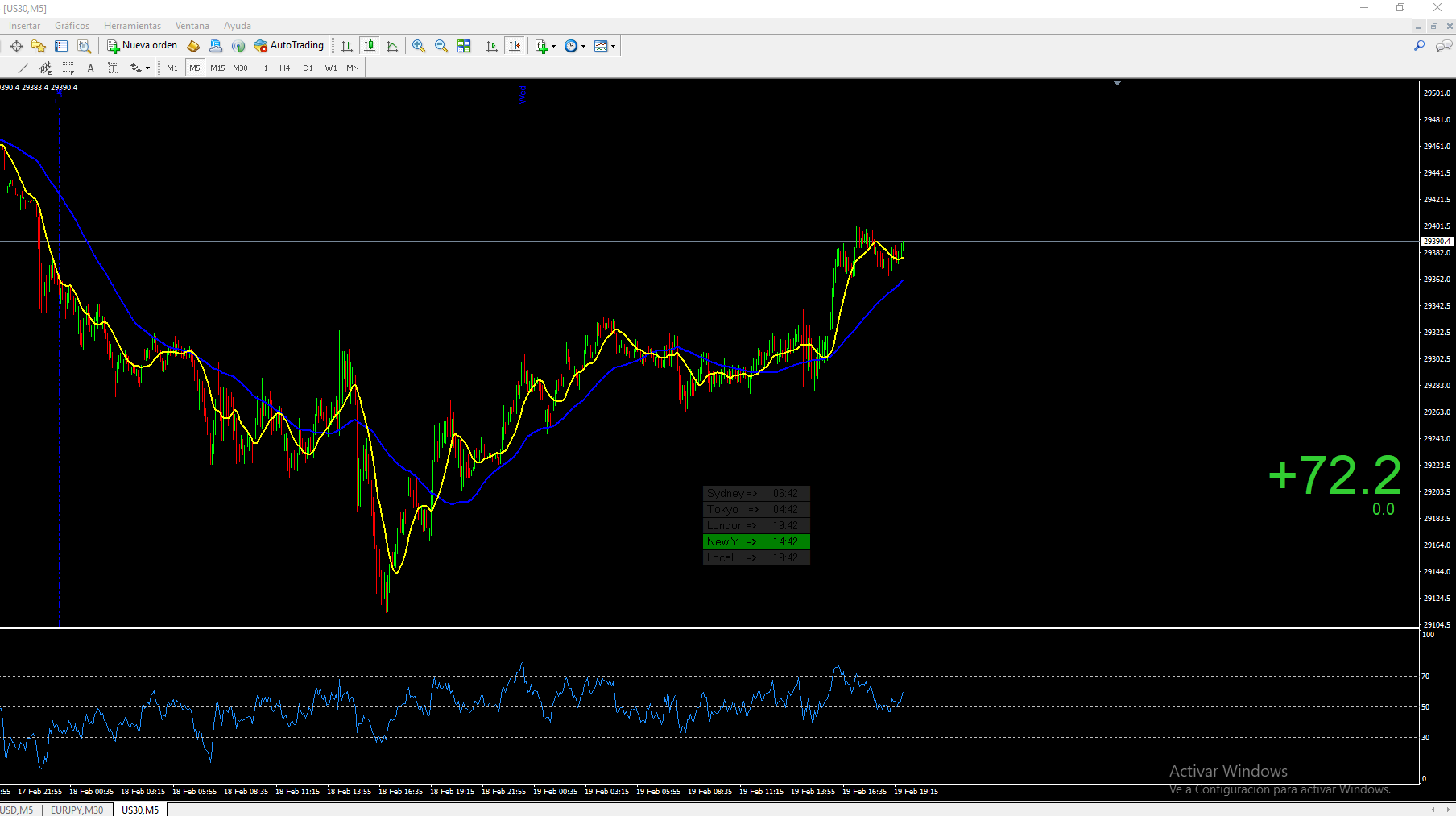Image resolution: width=1456 pixels, height=816 pixels.
Task: Select the trendline drawing tool
Action: click(23, 68)
